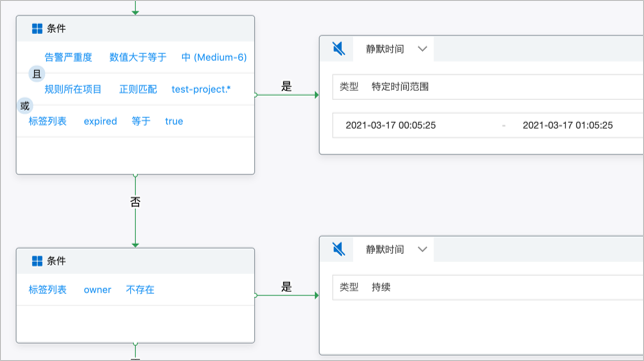Click the expired label key
644x361 pixels.
[x=100, y=121]
